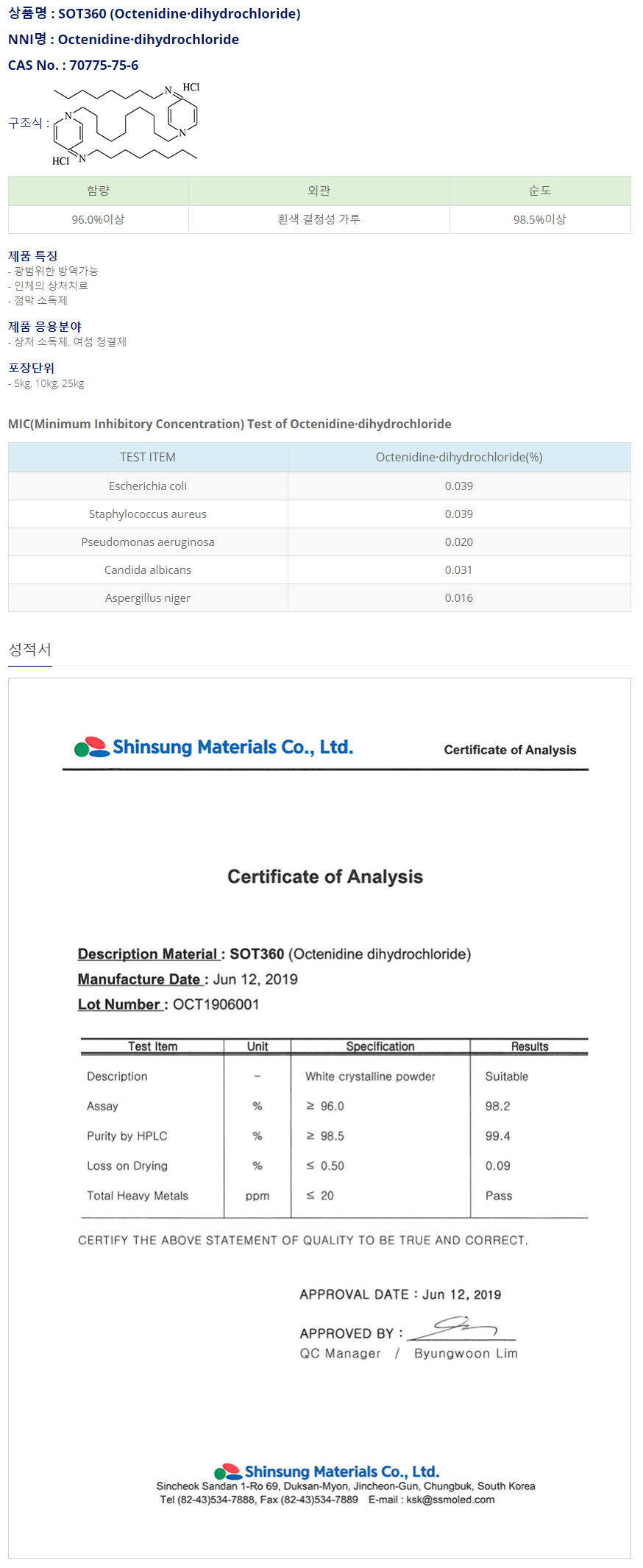This screenshot has height=1568, width=643.
Task: Open the 성적서 tab
Action: click(x=29, y=650)
